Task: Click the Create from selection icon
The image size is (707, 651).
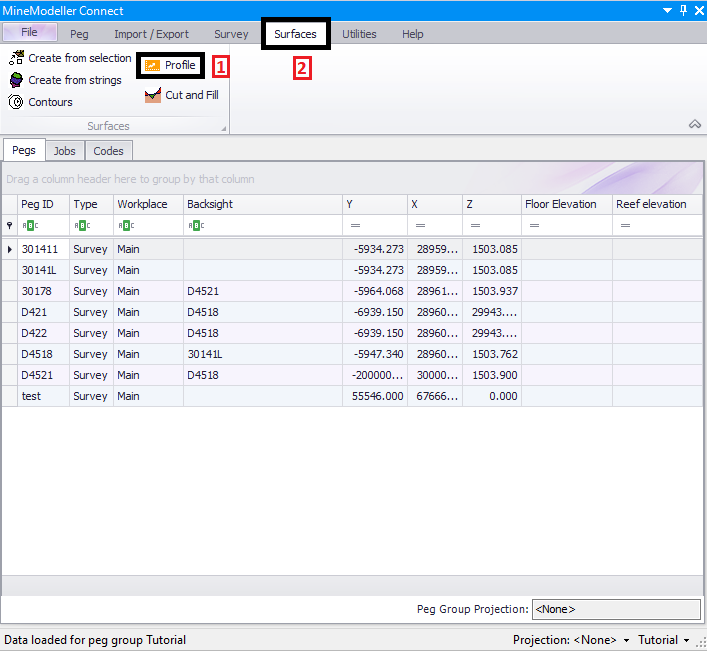Action: 16,59
